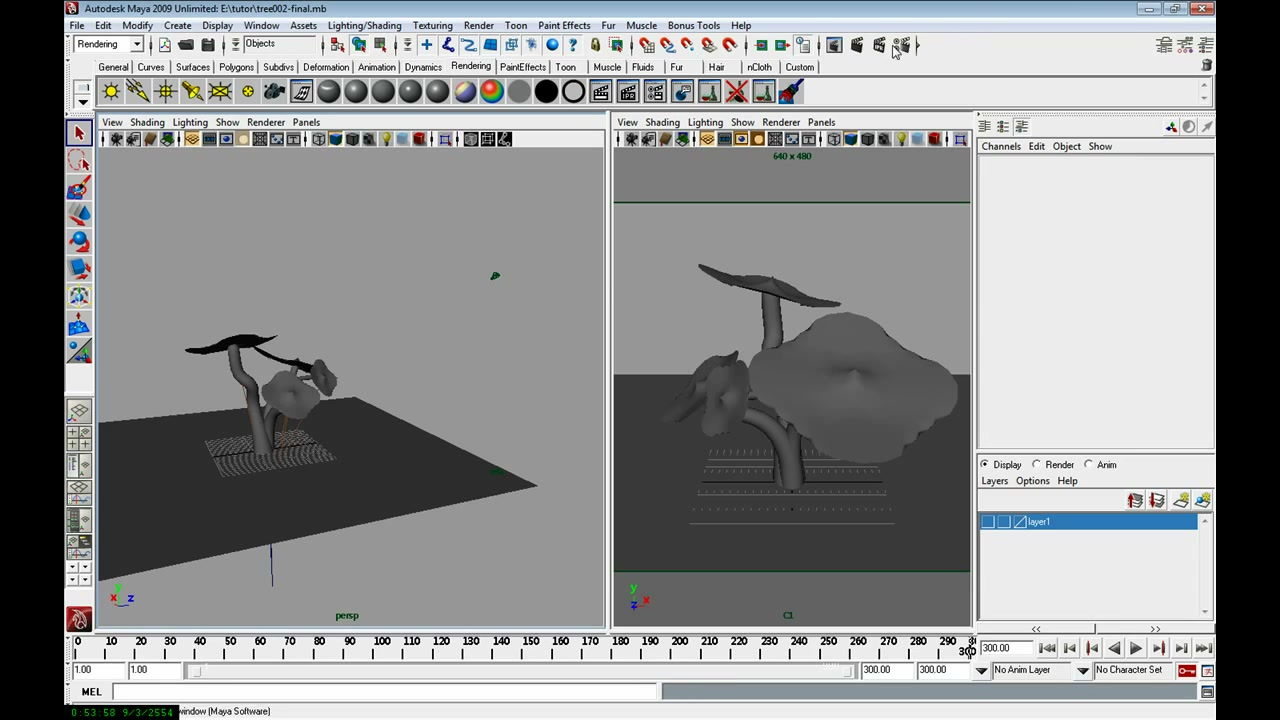Open the IPR render shelf button
This screenshot has width=1280, height=720.
pyautogui.click(x=628, y=92)
